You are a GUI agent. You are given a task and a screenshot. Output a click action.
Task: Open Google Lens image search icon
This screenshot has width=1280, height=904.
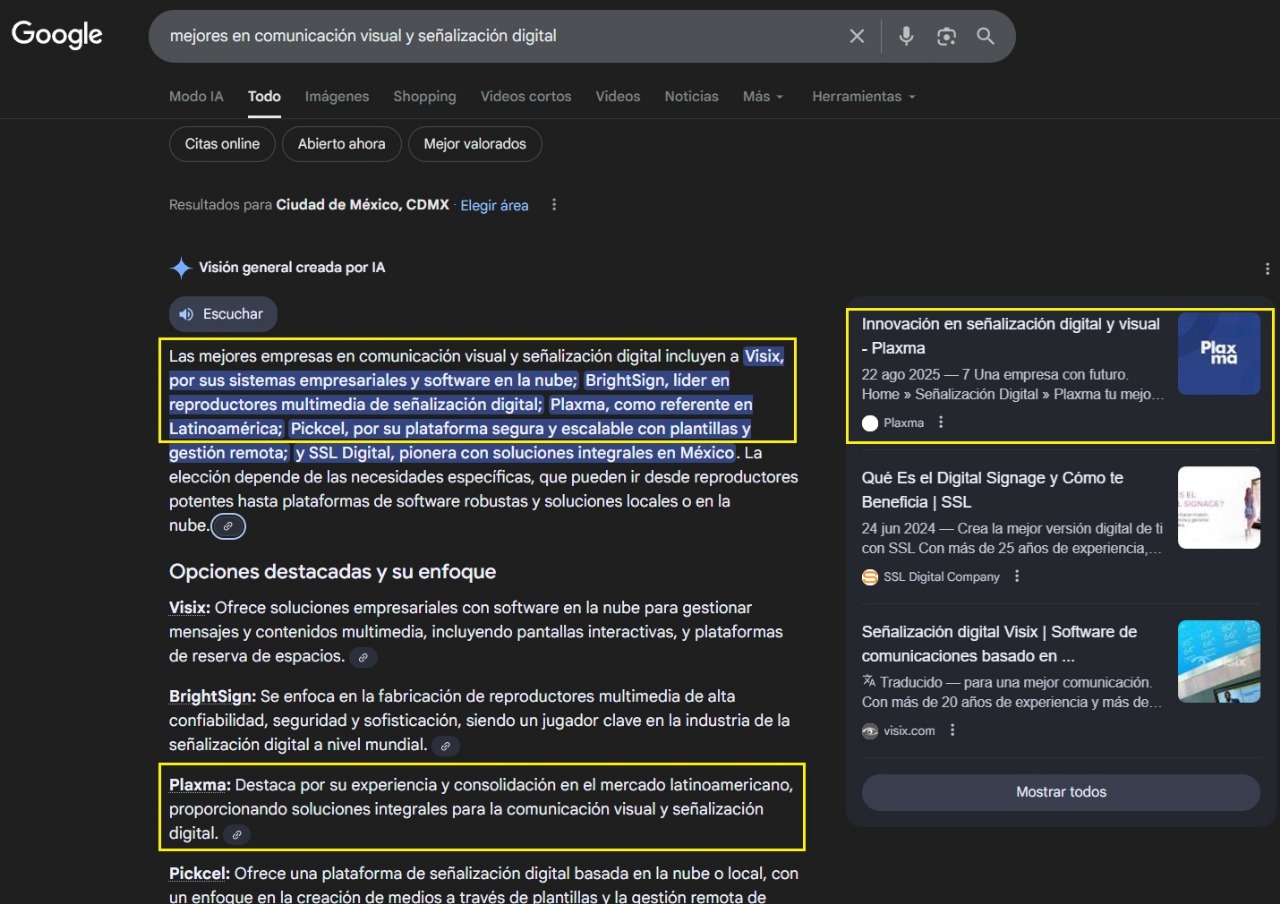pos(946,36)
